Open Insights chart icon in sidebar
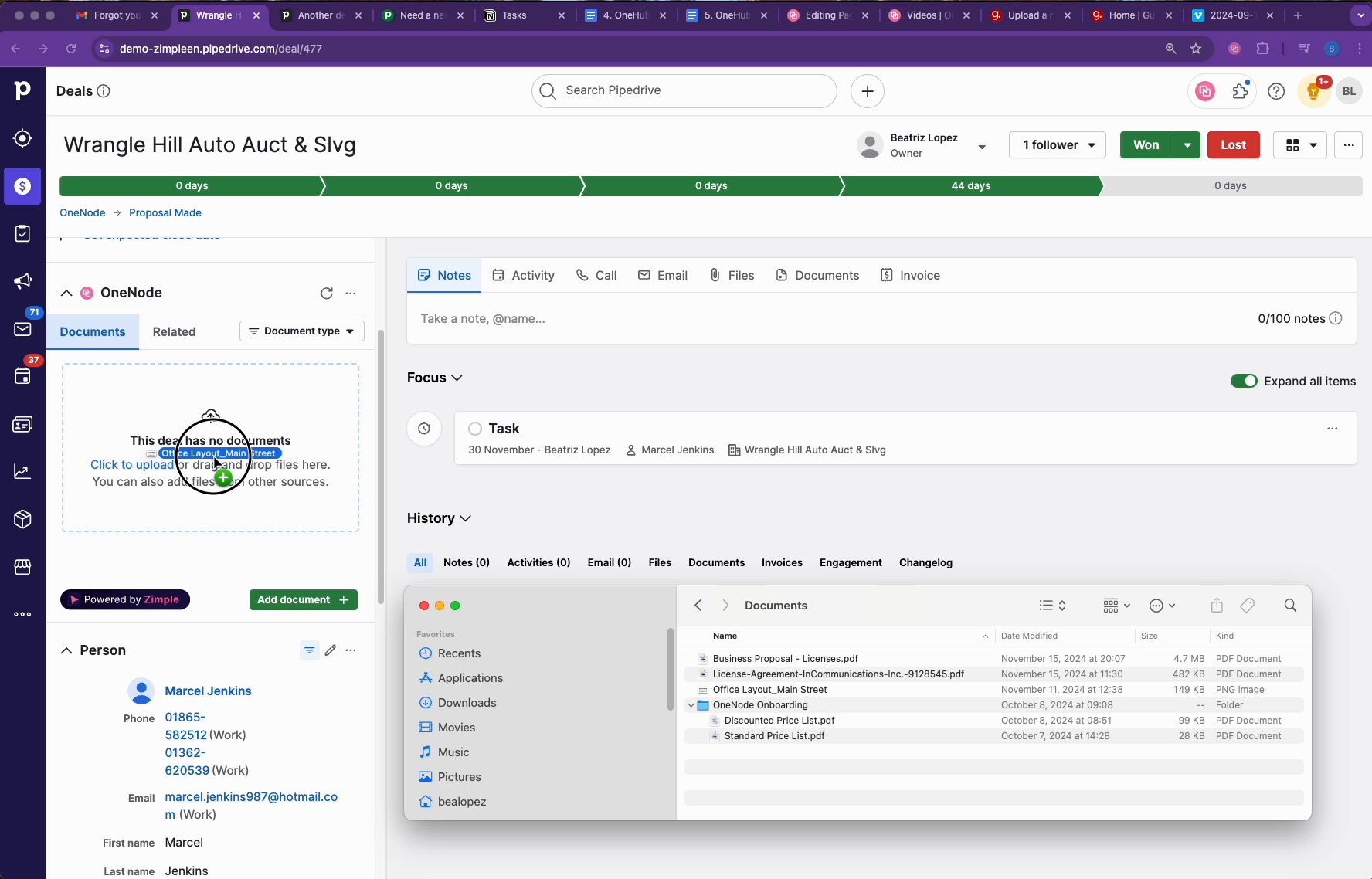1372x879 pixels. pyautogui.click(x=22, y=472)
